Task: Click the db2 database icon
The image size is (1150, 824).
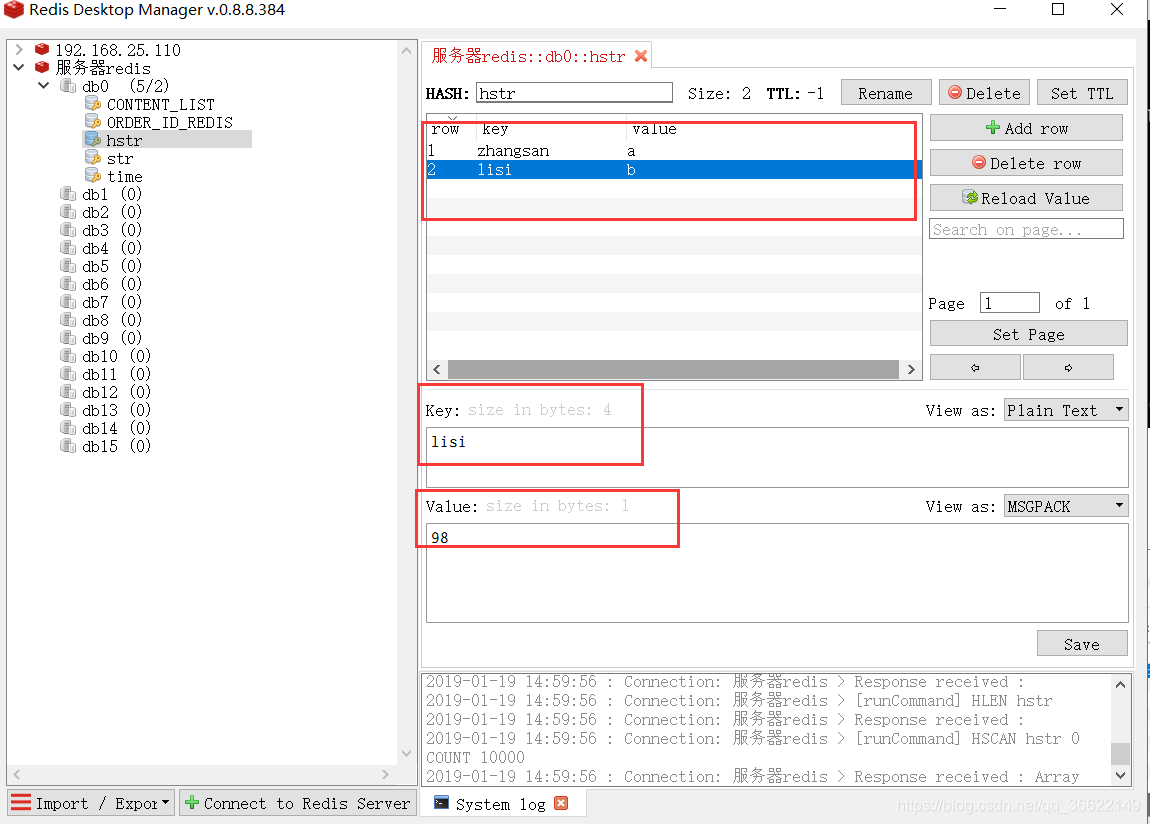Action: (x=68, y=212)
